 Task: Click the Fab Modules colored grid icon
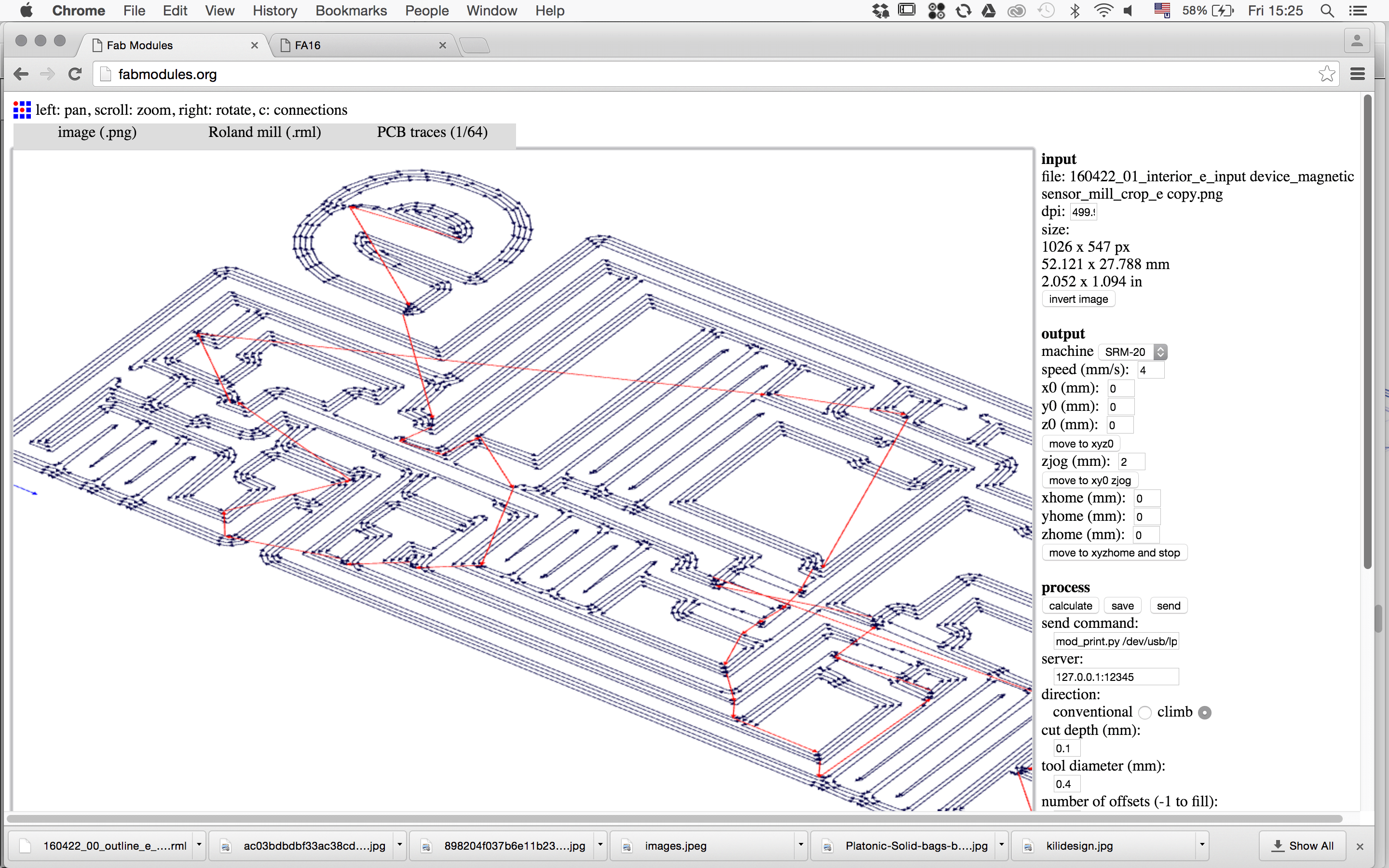click(x=22, y=109)
